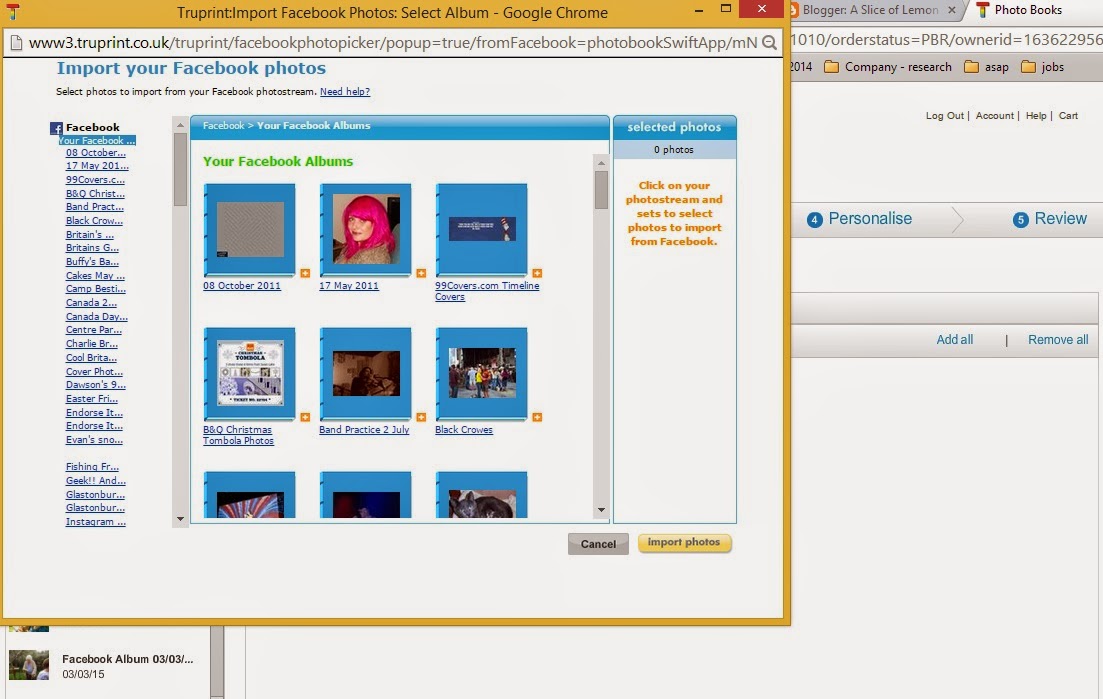Click the sidebar list scroll up arrow
The width and height of the screenshot is (1103, 699).
click(180, 124)
